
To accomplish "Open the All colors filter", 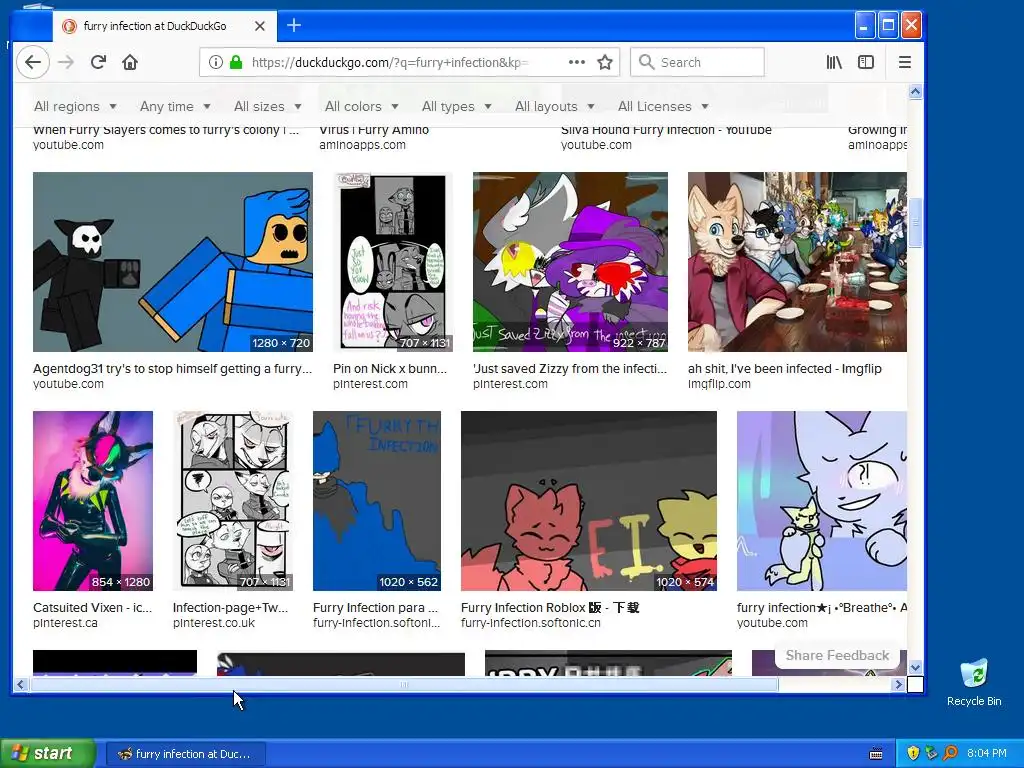I will click(362, 106).
